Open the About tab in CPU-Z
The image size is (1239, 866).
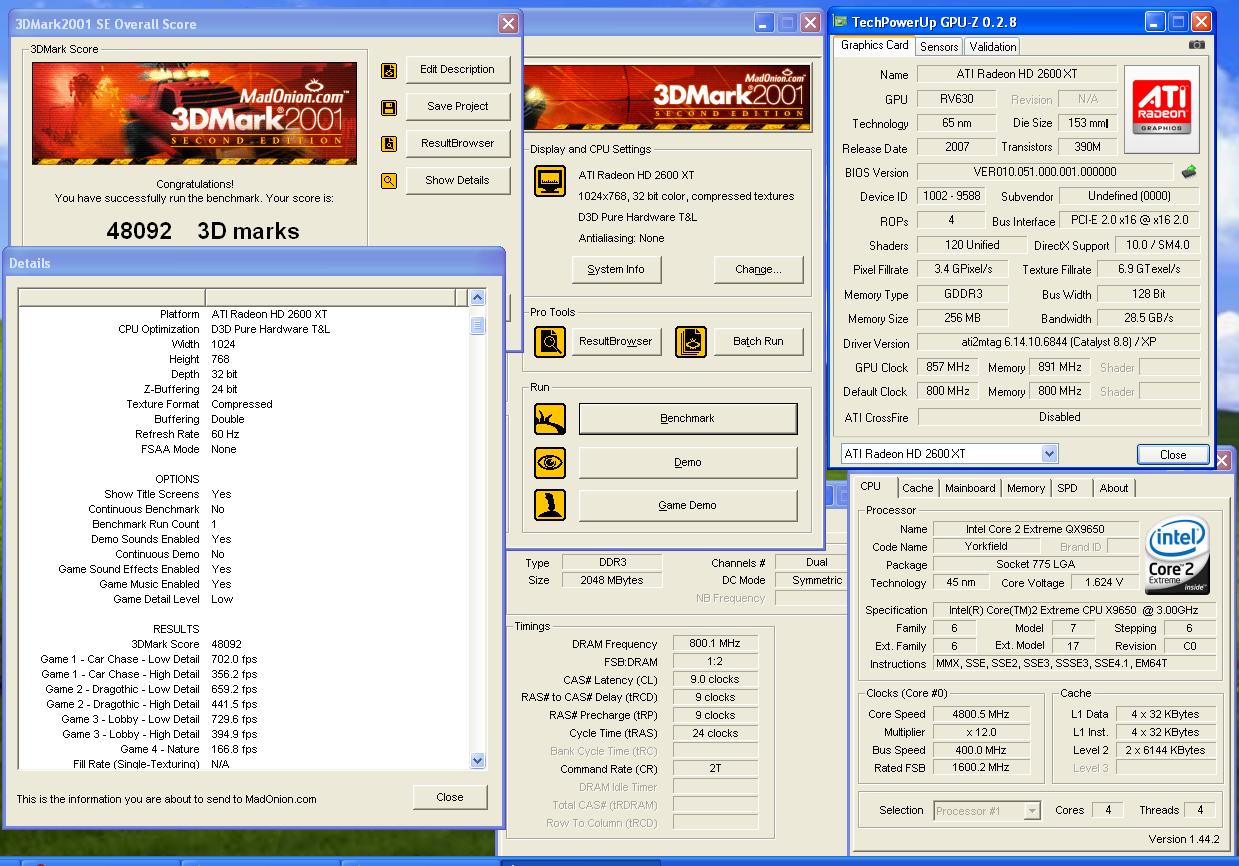(x=1114, y=489)
